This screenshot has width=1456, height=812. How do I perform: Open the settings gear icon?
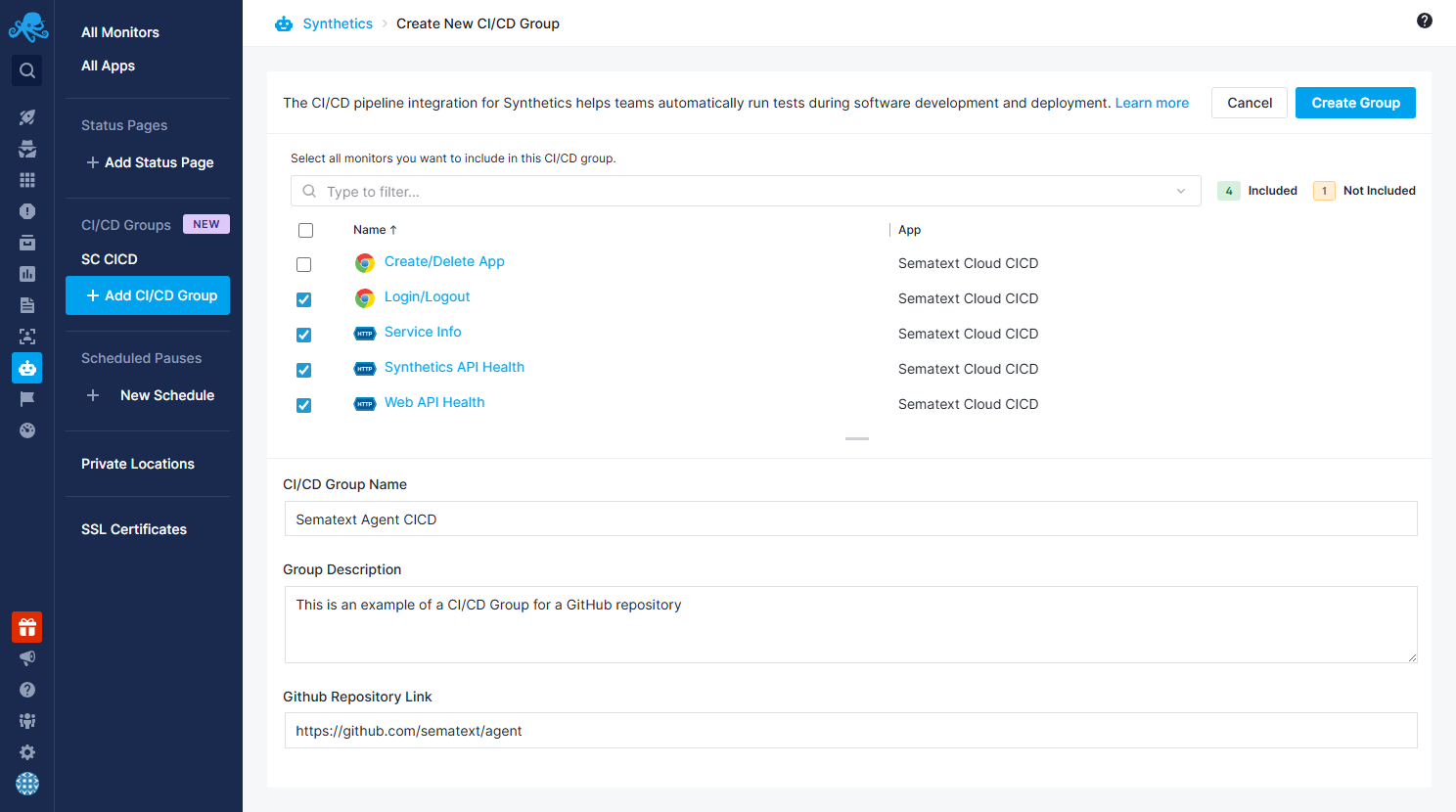[x=27, y=752]
